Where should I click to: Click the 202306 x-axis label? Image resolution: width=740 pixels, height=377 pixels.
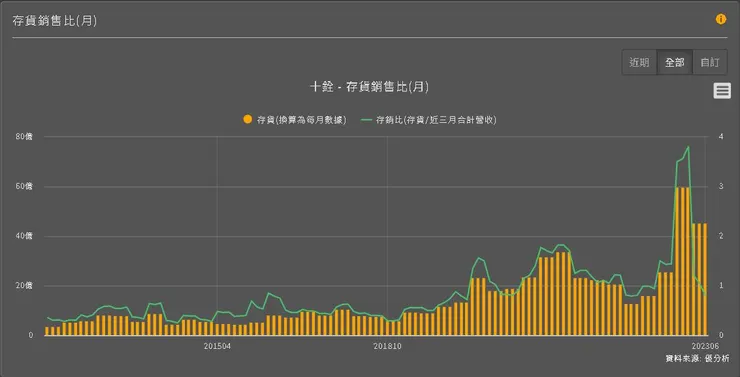pyautogui.click(x=706, y=346)
